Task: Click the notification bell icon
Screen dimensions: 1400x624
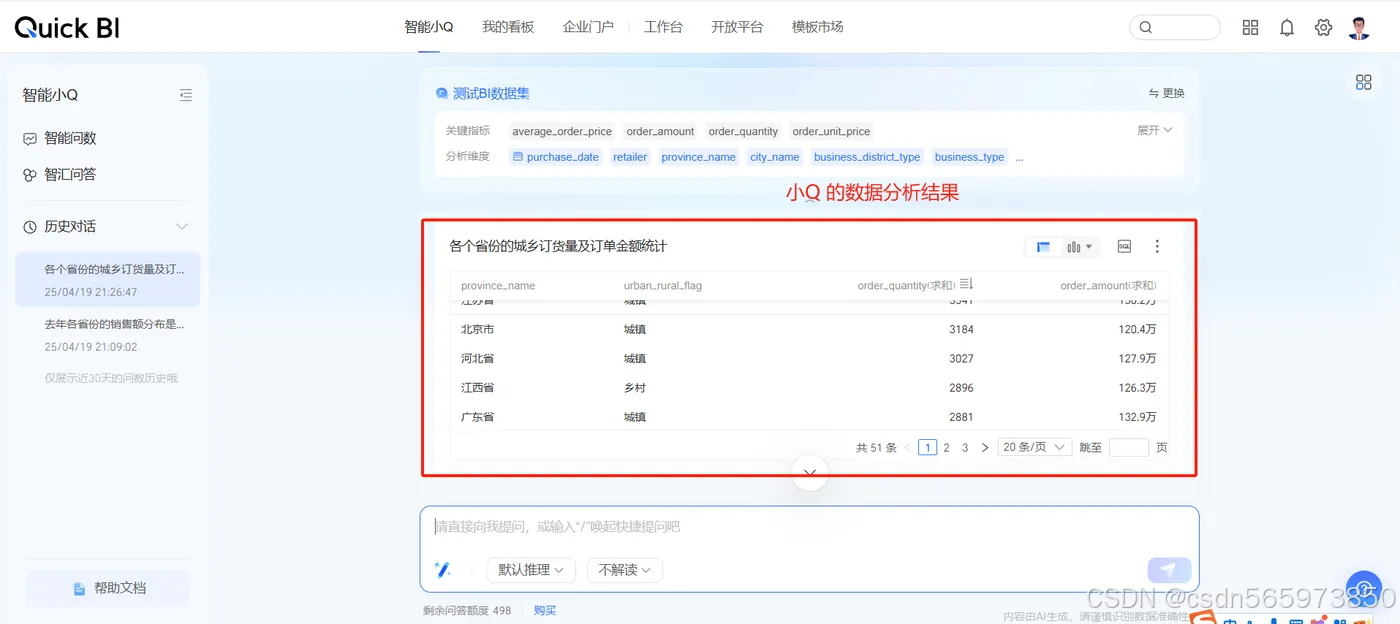Action: click(x=1287, y=27)
